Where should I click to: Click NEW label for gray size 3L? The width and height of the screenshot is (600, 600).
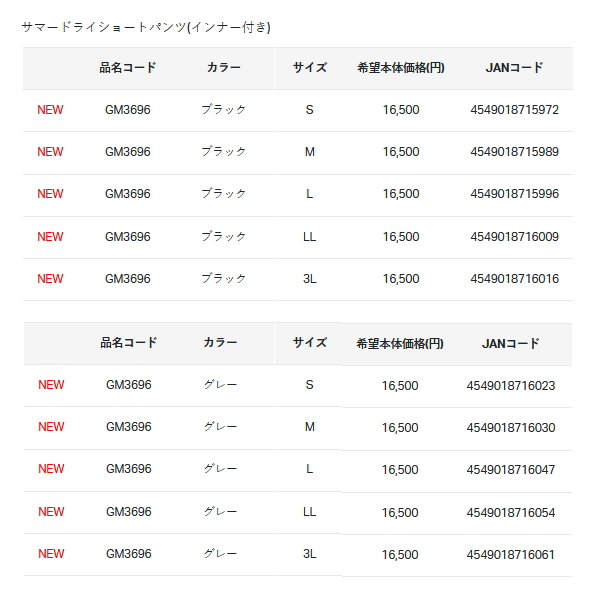tap(51, 554)
